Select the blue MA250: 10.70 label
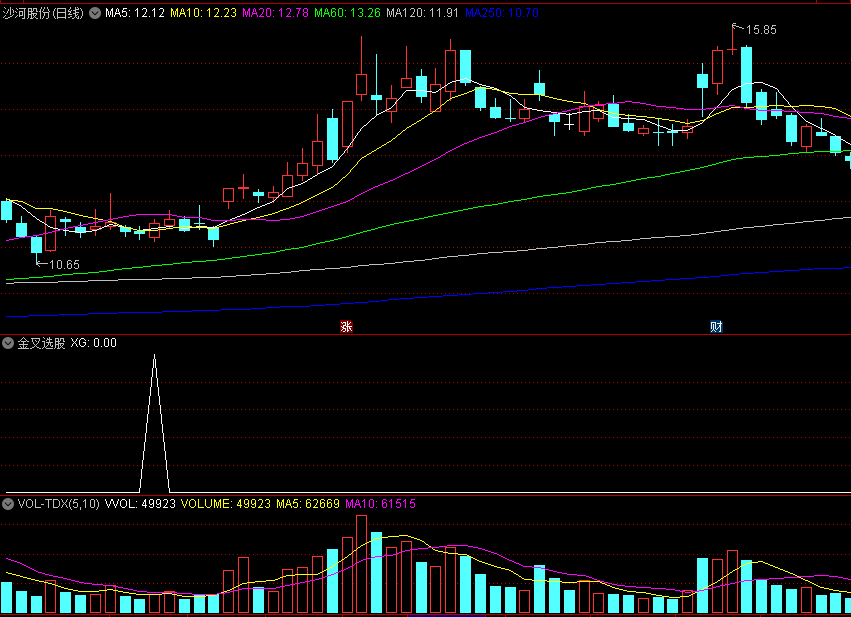This screenshot has width=851, height=617. tap(502, 13)
